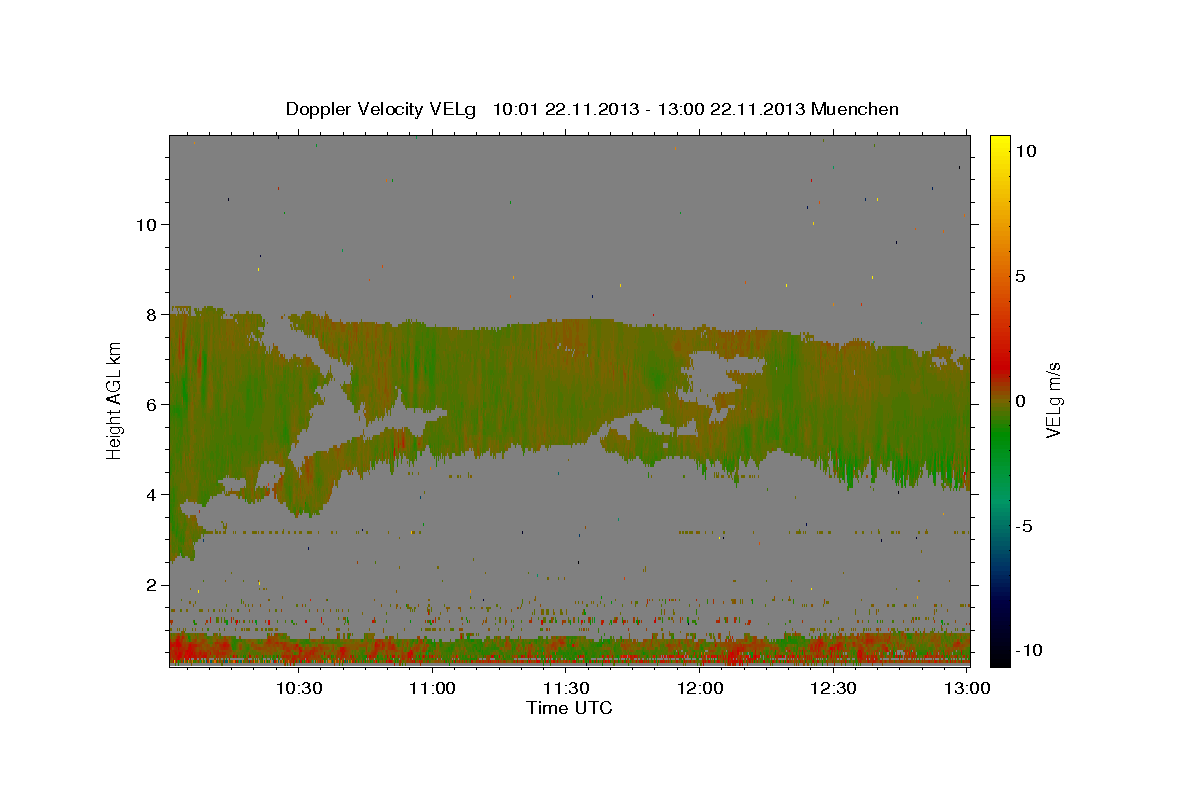Click the black bottom of the colorbar
This screenshot has width=1200, height=800.
(x=999, y=655)
